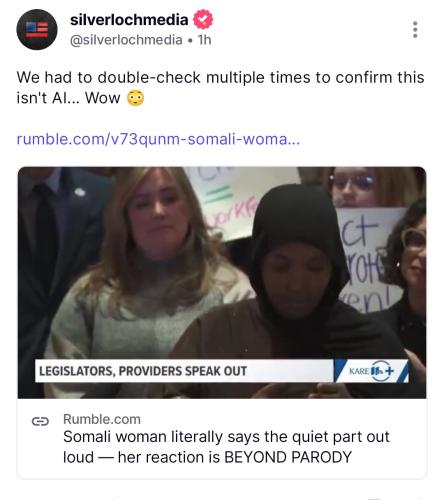The image size is (444, 500).
Task: Click the flushed face emoji
Action: 135,98
